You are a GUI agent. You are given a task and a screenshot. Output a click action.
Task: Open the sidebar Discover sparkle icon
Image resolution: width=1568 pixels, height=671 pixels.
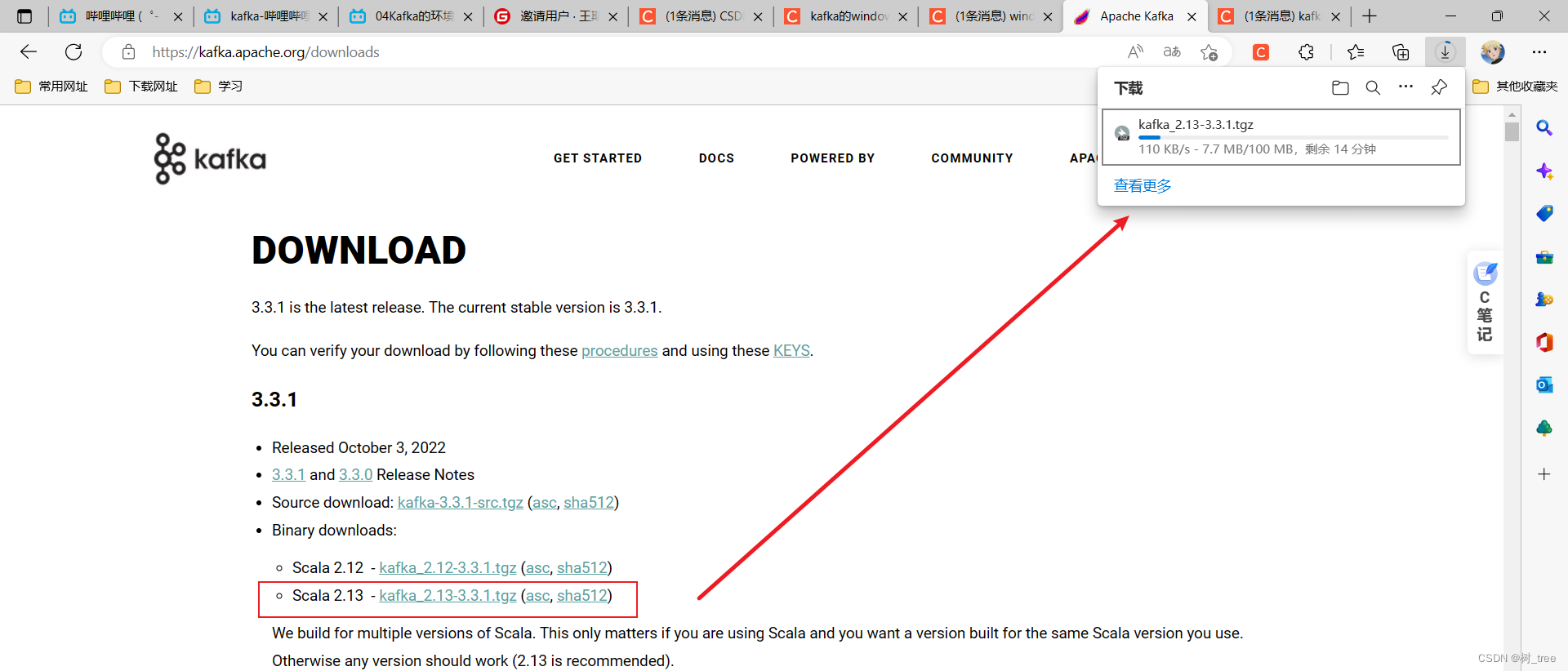[1543, 171]
